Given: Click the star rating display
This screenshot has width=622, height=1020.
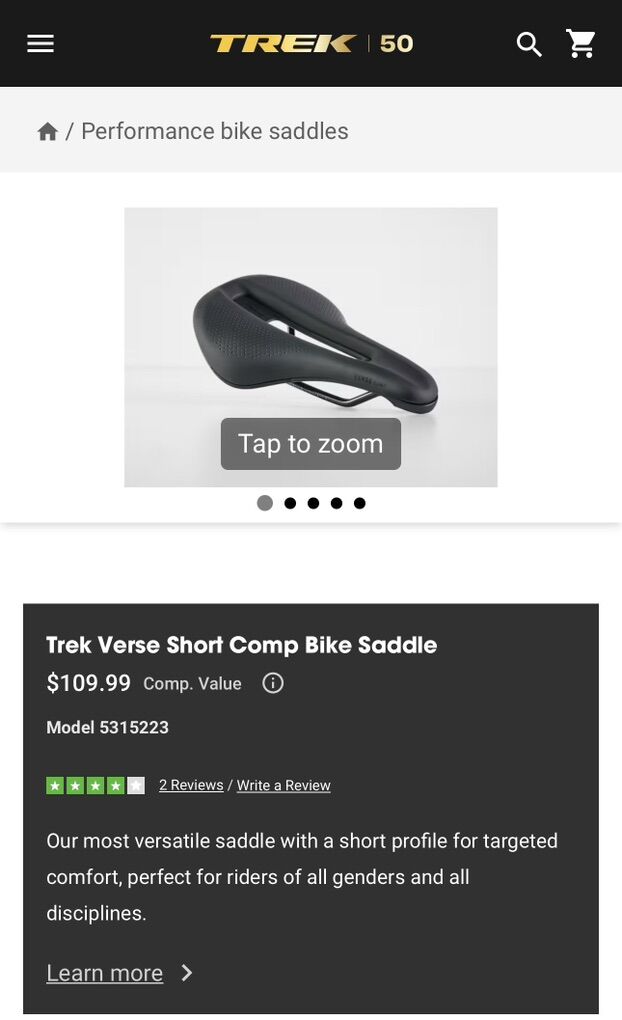Looking at the screenshot, I should [95, 785].
